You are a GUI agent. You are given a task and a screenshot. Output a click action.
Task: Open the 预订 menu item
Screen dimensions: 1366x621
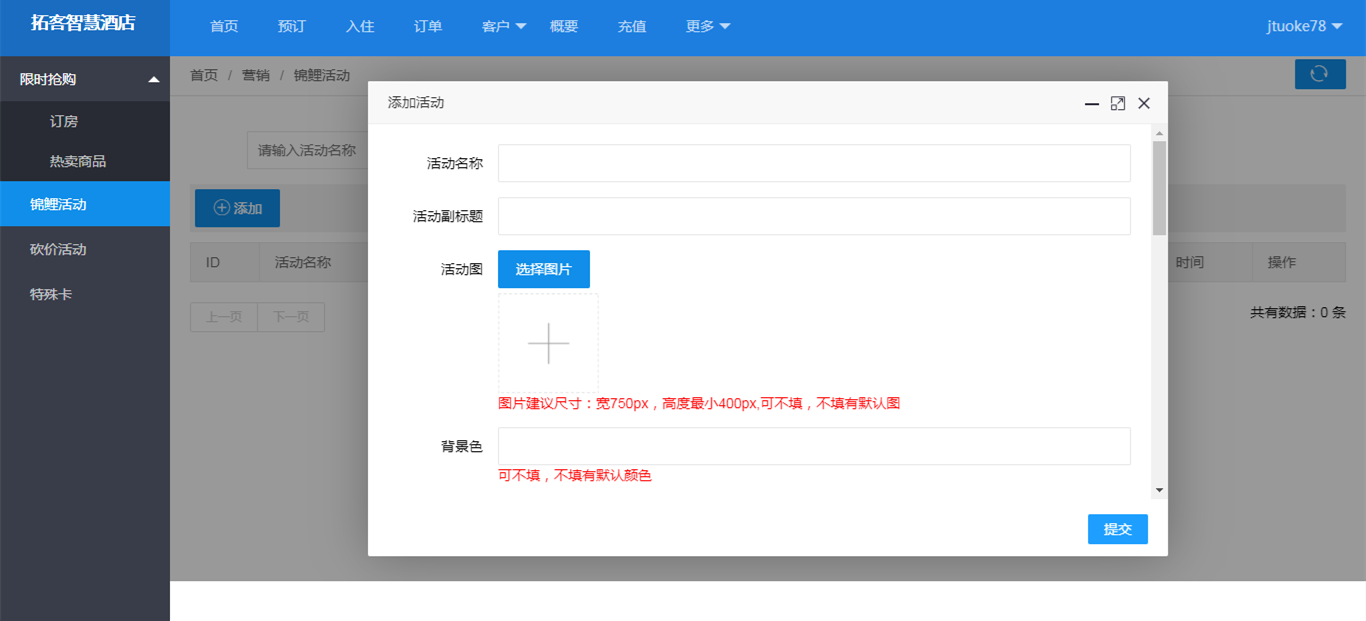pos(292,27)
